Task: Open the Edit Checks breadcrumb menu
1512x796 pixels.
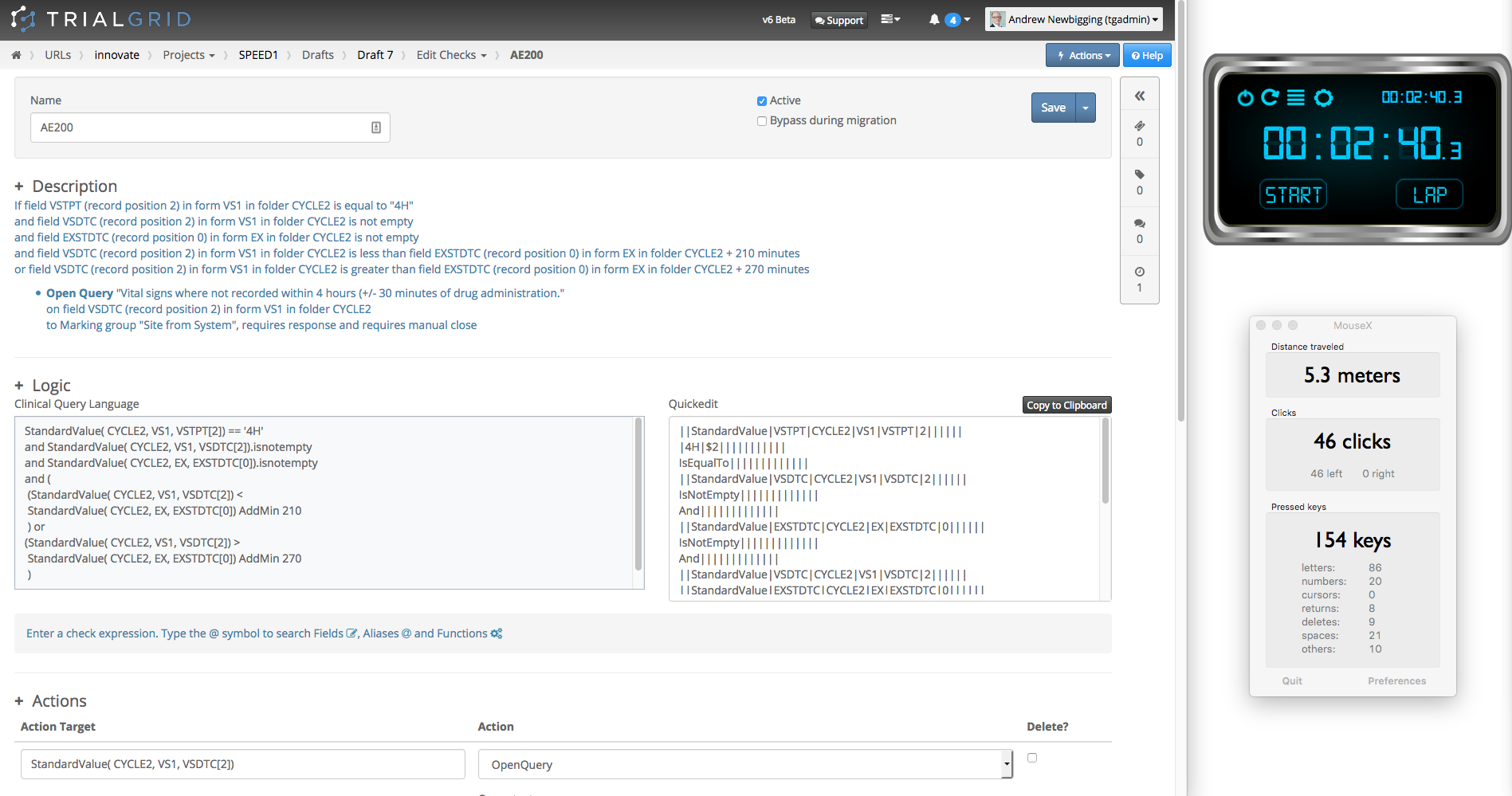Action: [x=451, y=55]
